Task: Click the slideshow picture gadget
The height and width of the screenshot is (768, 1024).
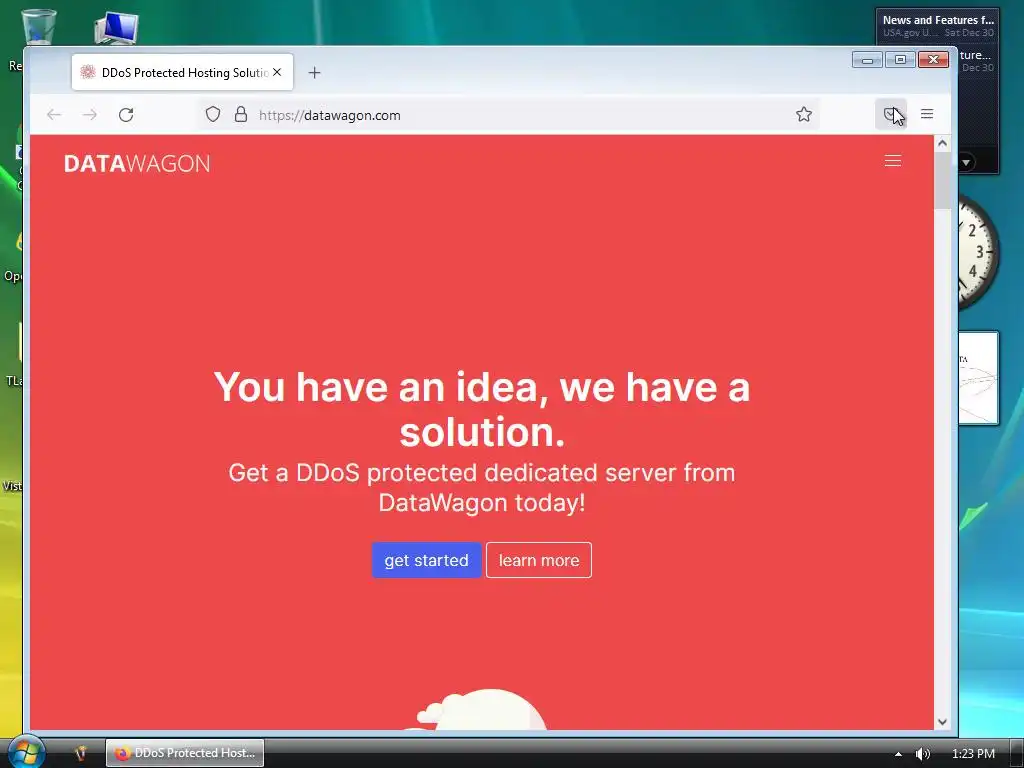Action: pyautogui.click(x=978, y=378)
